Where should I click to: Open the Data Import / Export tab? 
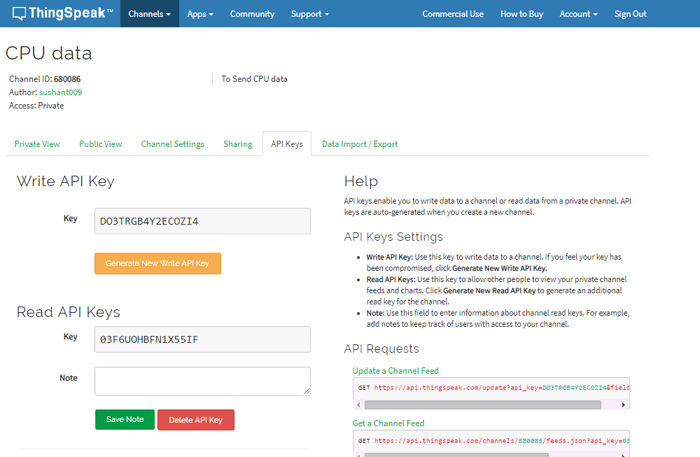click(x=359, y=144)
